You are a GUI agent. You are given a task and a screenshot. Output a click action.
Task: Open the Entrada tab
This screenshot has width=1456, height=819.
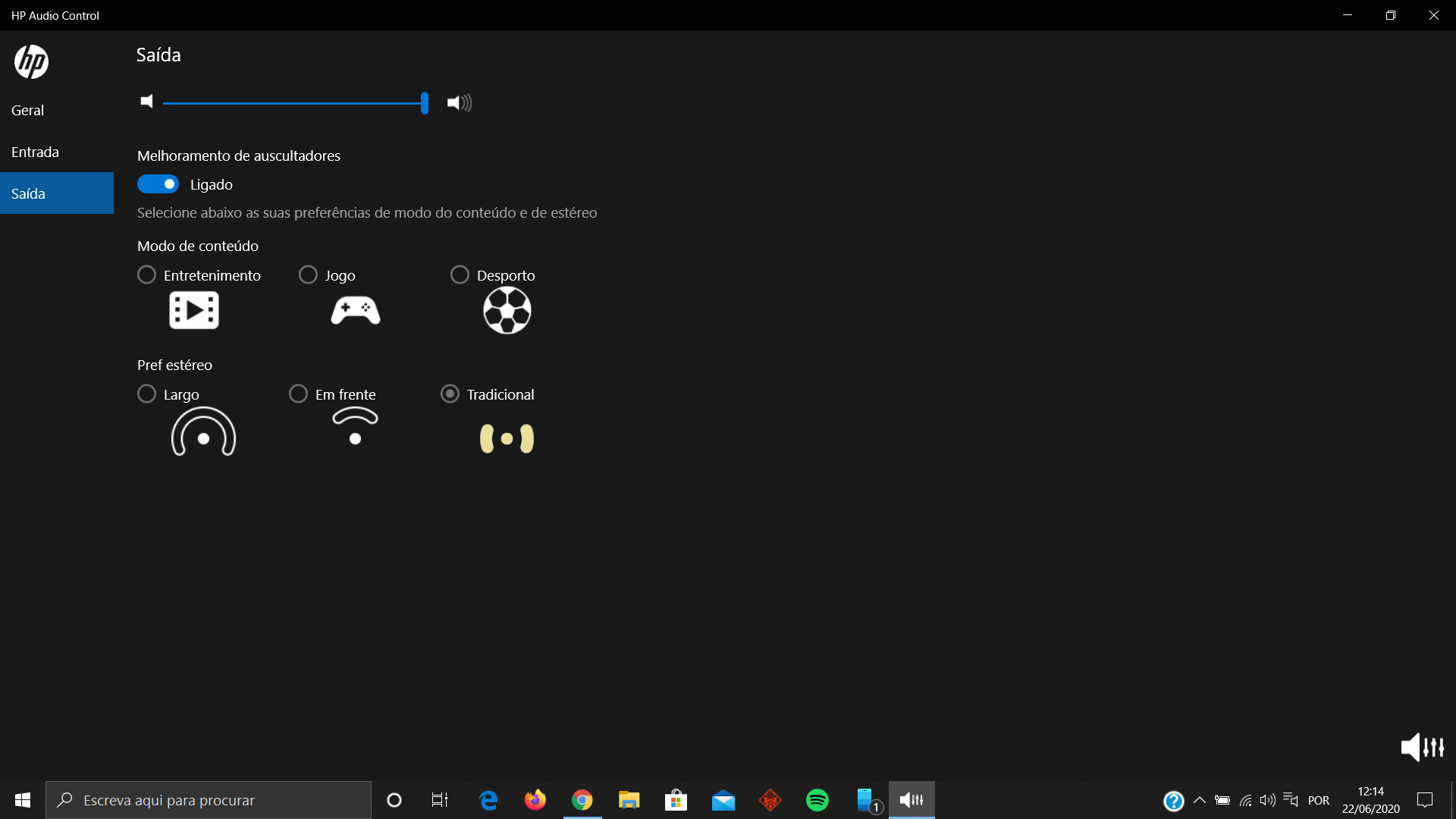tap(57, 152)
